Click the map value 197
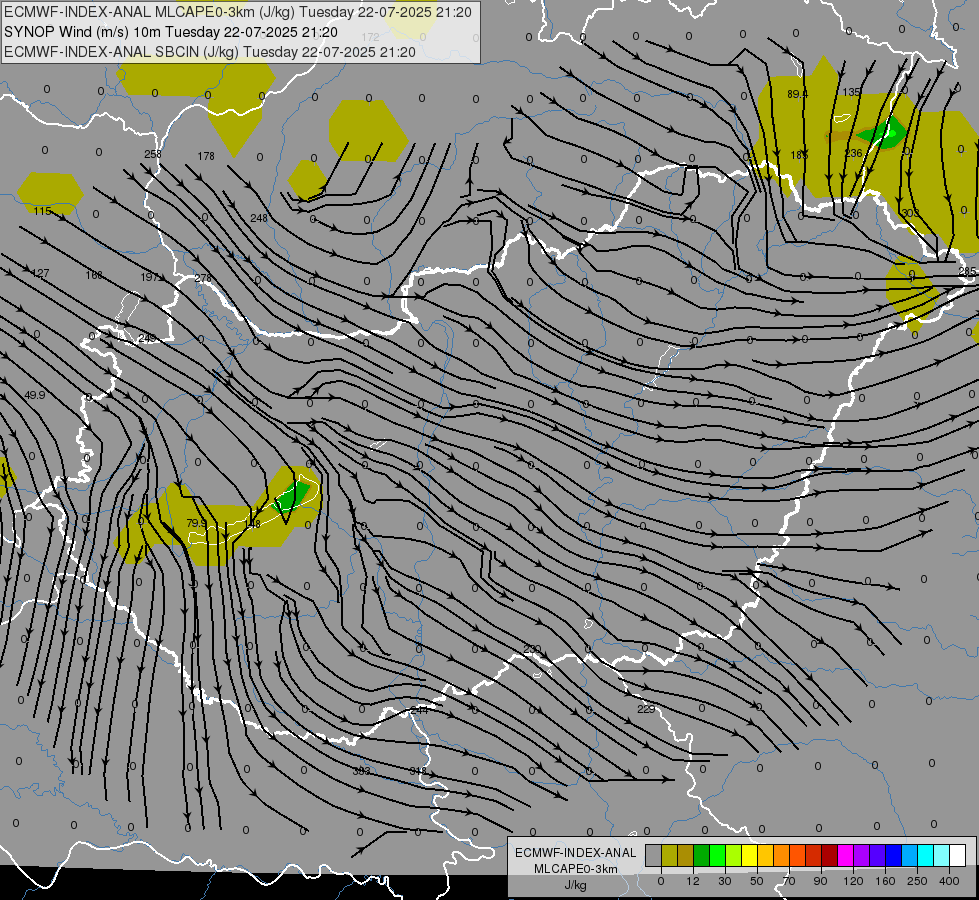The height and width of the screenshot is (900, 979). click(x=149, y=277)
